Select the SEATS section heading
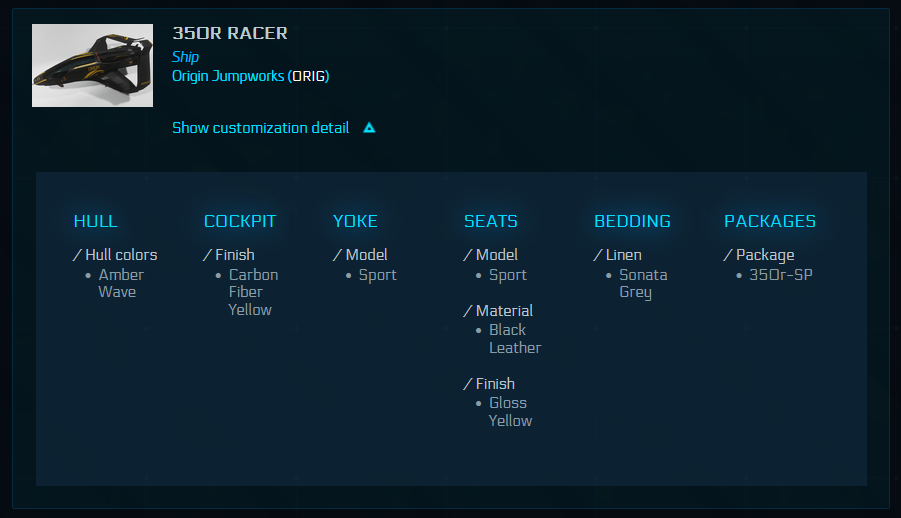The height and width of the screenshot is (518, 901). [491, 221]
